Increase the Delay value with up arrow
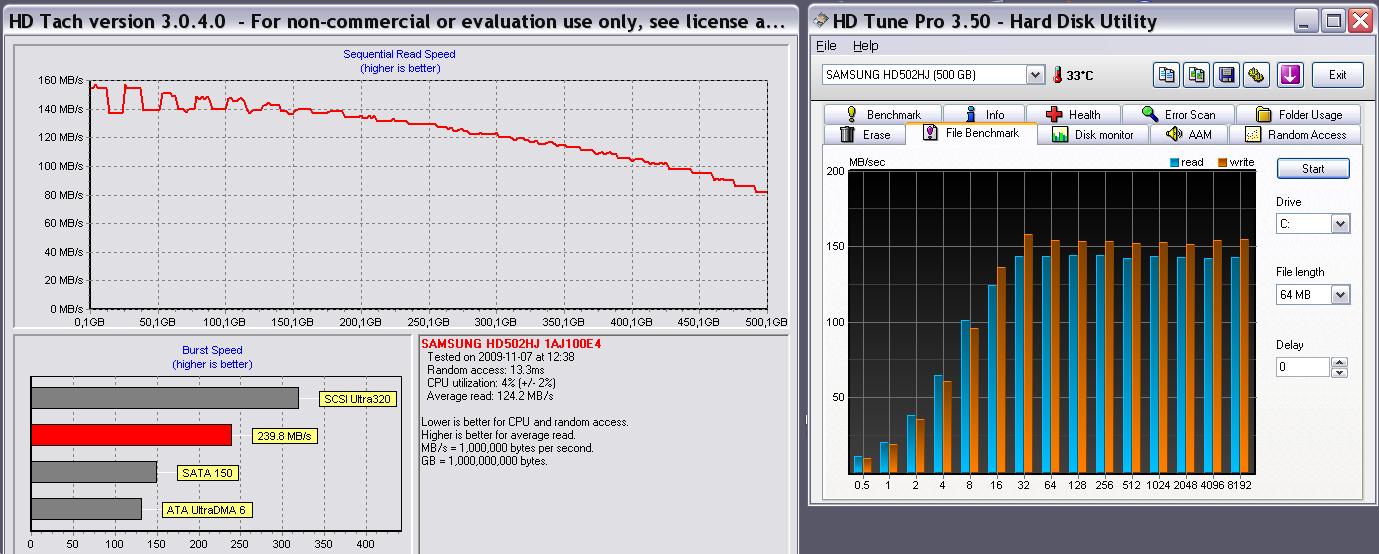The width and height of the screenshot is (1379, 554). [x=1340, y=362]
